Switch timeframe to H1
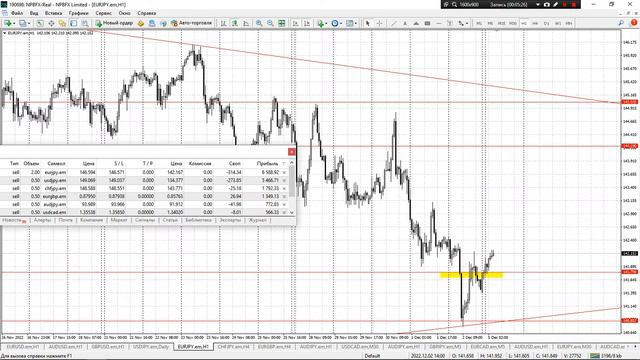Viewport: 640px width, 360px height. [x=524, y=23]
